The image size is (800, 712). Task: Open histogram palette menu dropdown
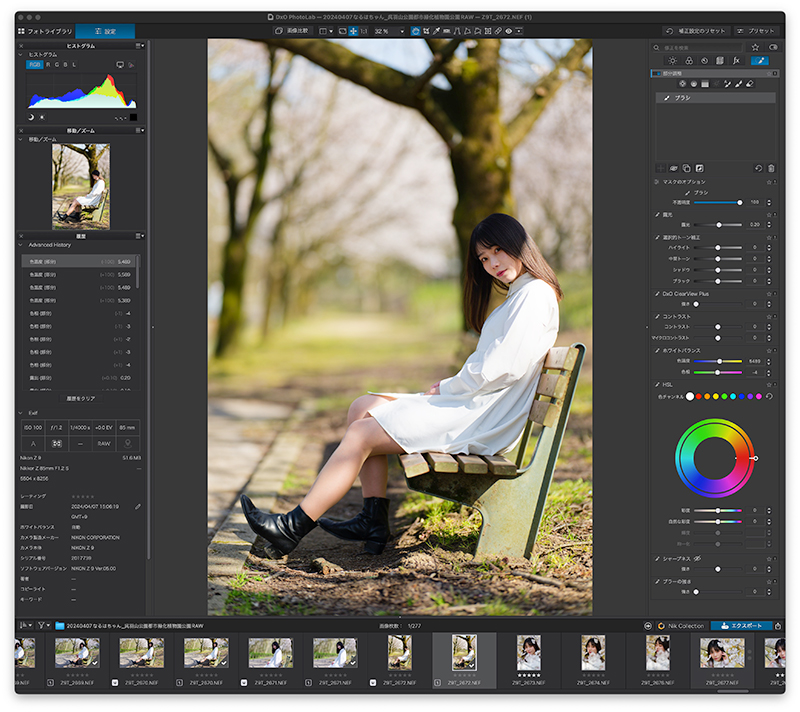pyautogui.click(x=140, y=45)
